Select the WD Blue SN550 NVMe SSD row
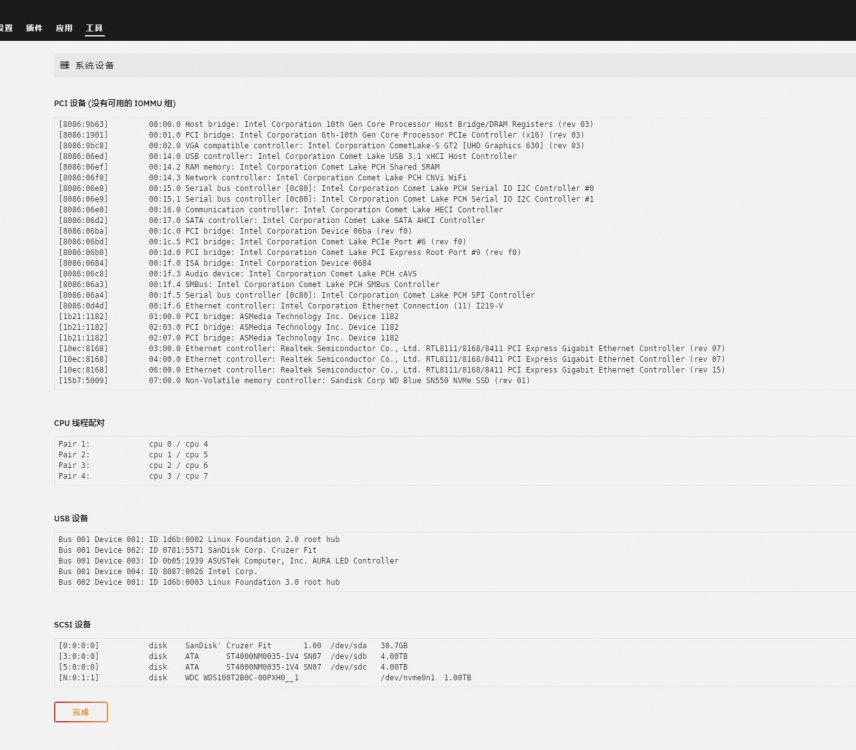856x750 pixels. point(294,380)
